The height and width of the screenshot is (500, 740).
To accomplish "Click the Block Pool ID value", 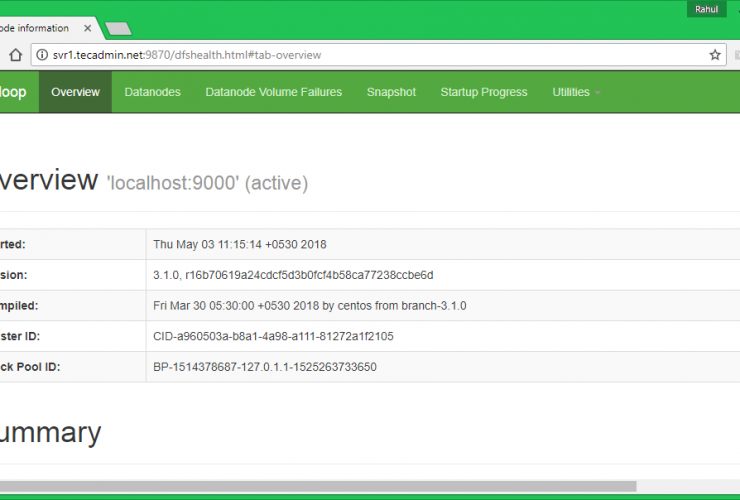I will [264, 367].
